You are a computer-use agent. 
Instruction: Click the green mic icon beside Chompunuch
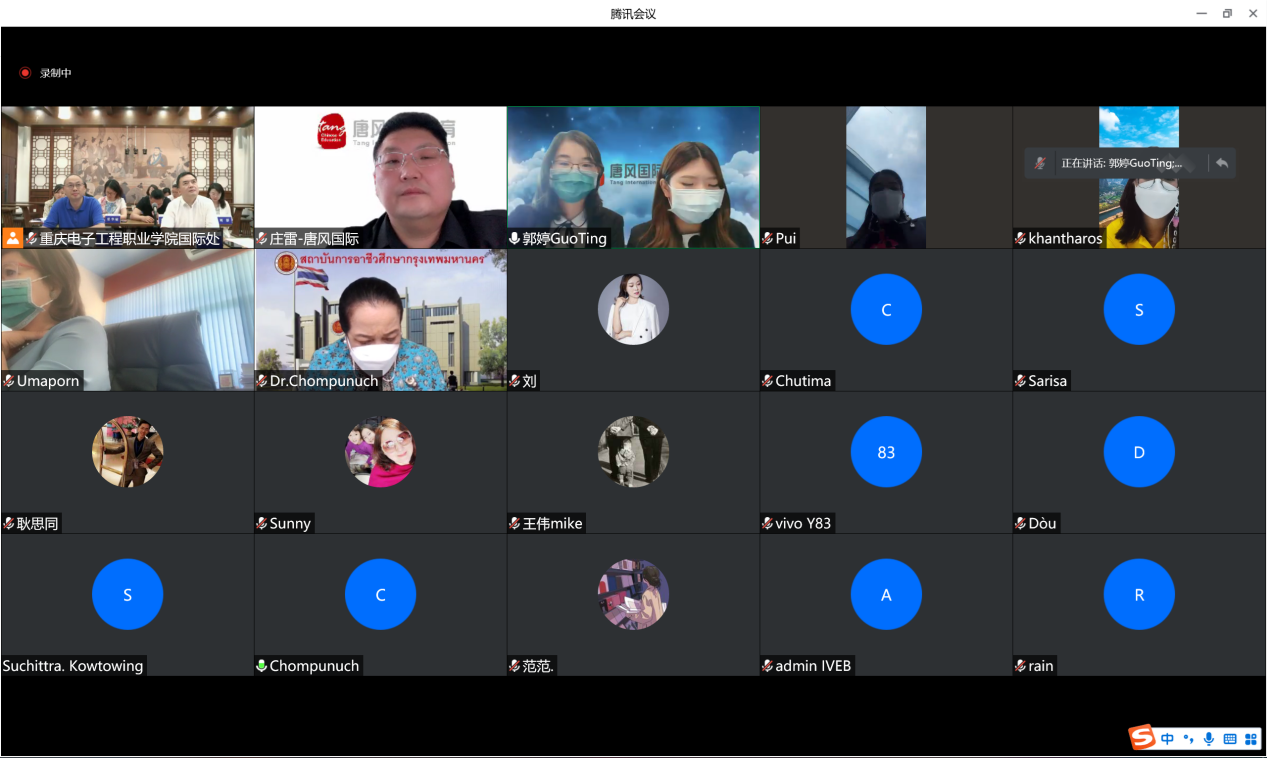point(262,666)
